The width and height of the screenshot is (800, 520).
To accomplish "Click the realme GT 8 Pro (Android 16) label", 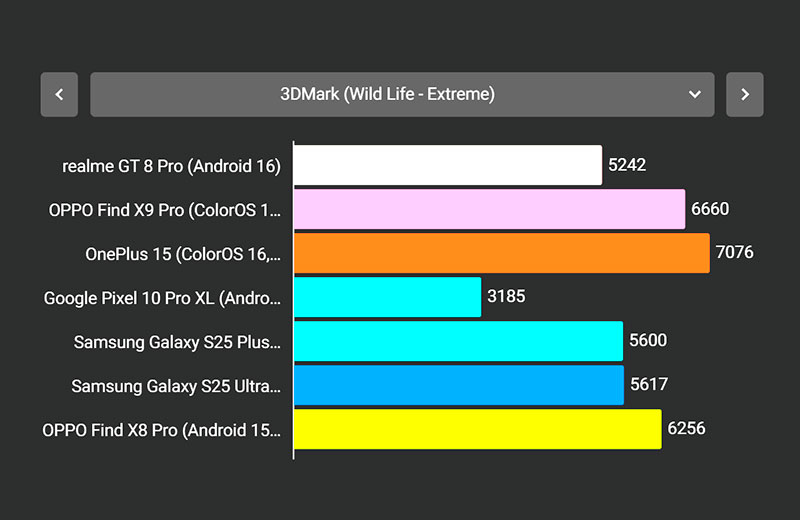I will pyautogui.click(x=171, y=166).
